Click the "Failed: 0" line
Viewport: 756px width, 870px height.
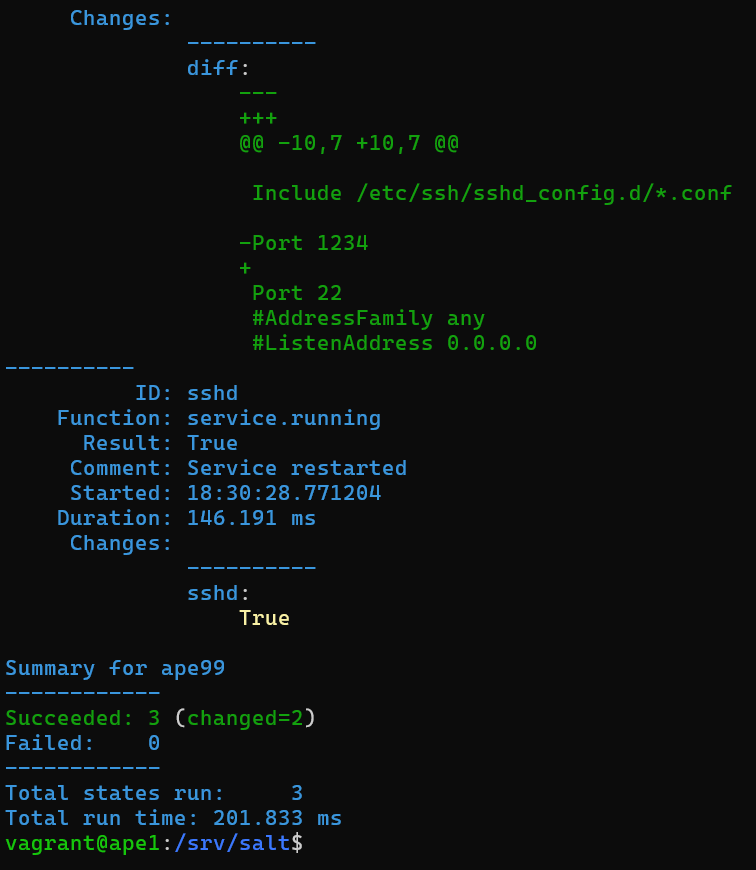point(82,743)
